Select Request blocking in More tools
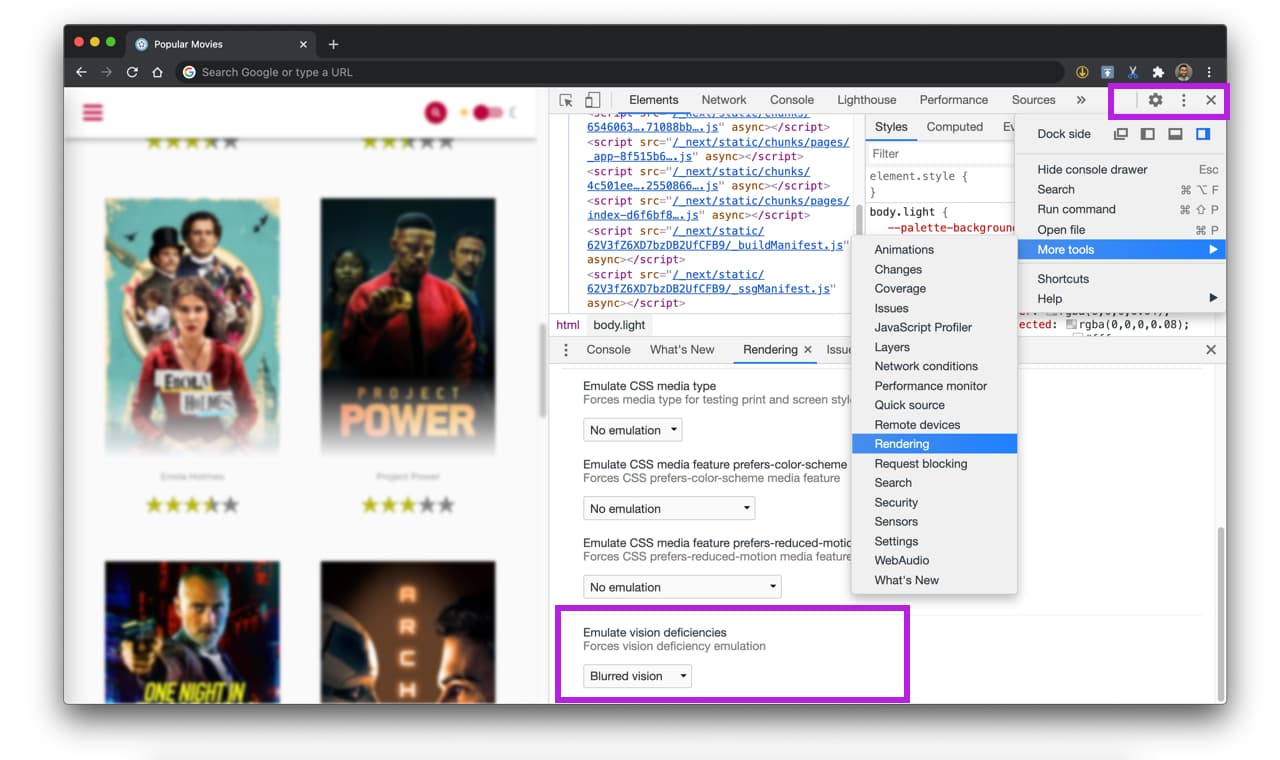This screenshot has height=760, width=1280. [934, 464]
